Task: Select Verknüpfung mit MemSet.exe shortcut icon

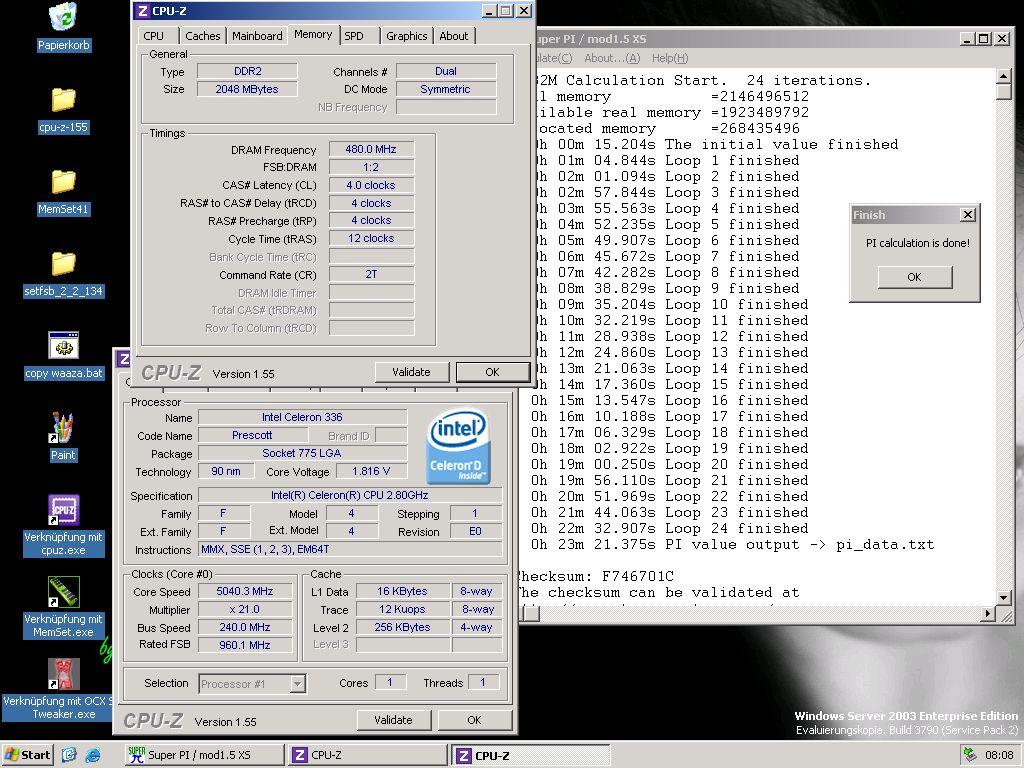Action: click(x=63, y=592)
